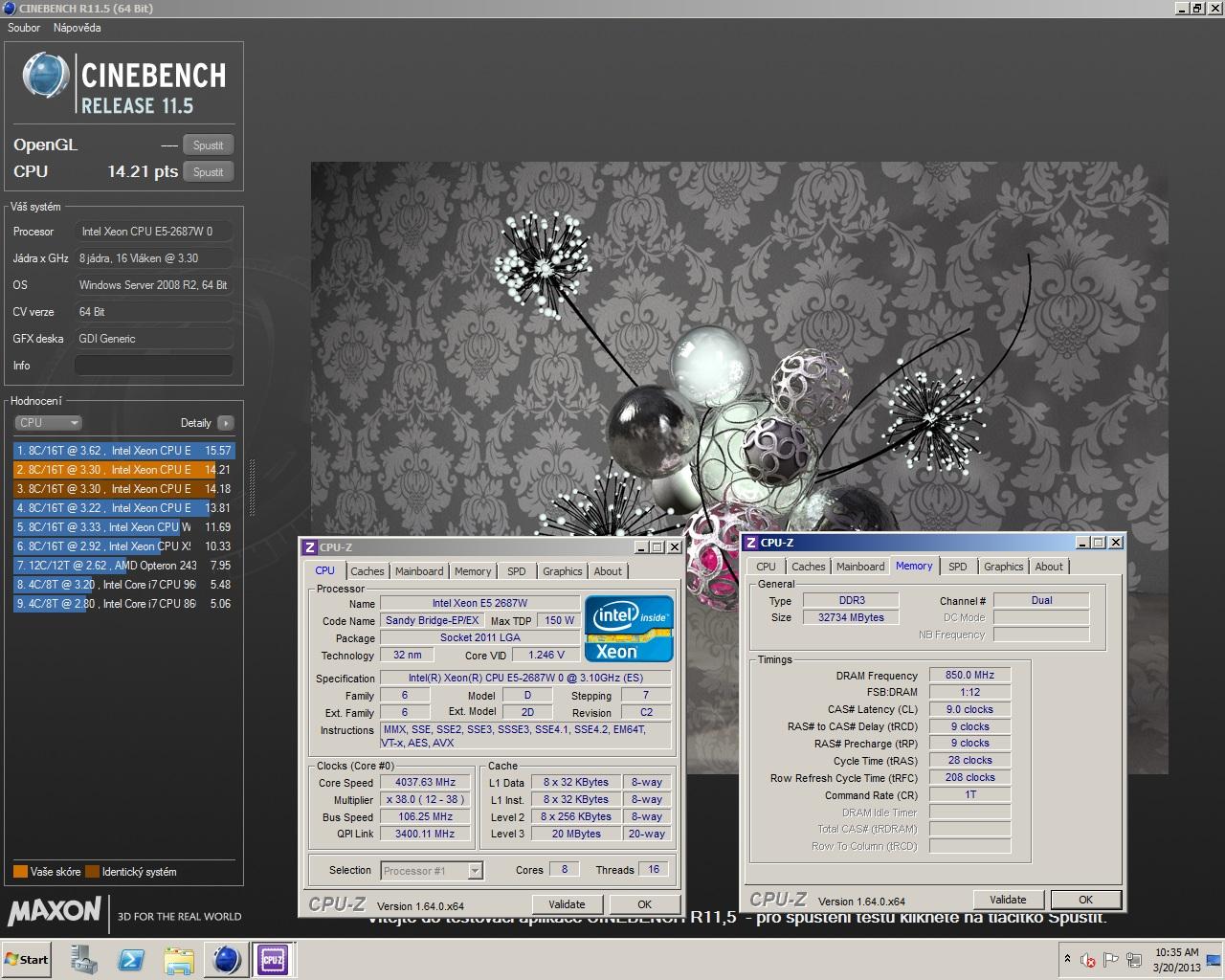Click the memory Size value 32734 MBytes
This screenshot has width=1225, height=980.
[851, 617]
